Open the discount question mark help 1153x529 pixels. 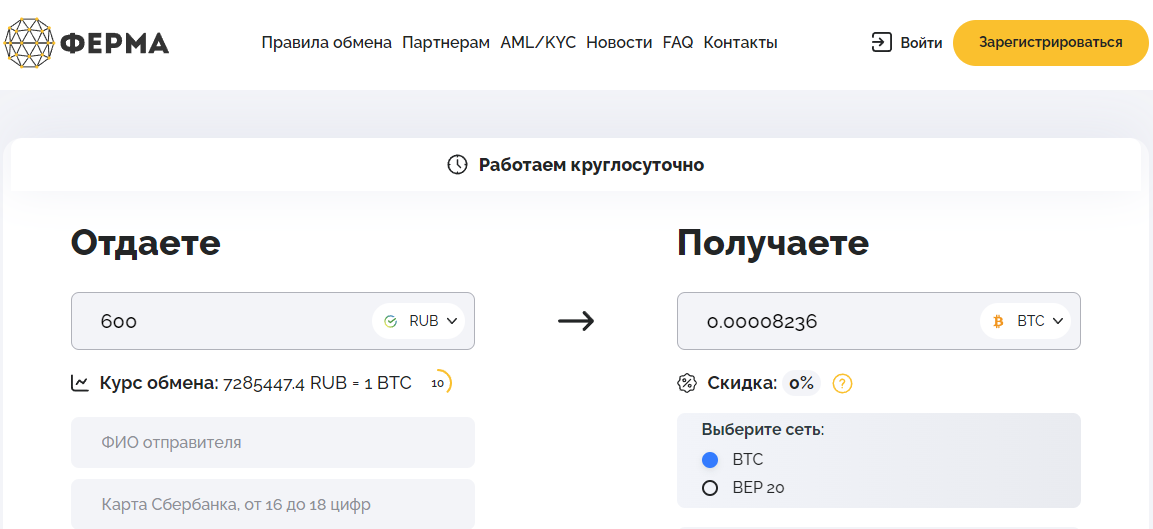842,383
